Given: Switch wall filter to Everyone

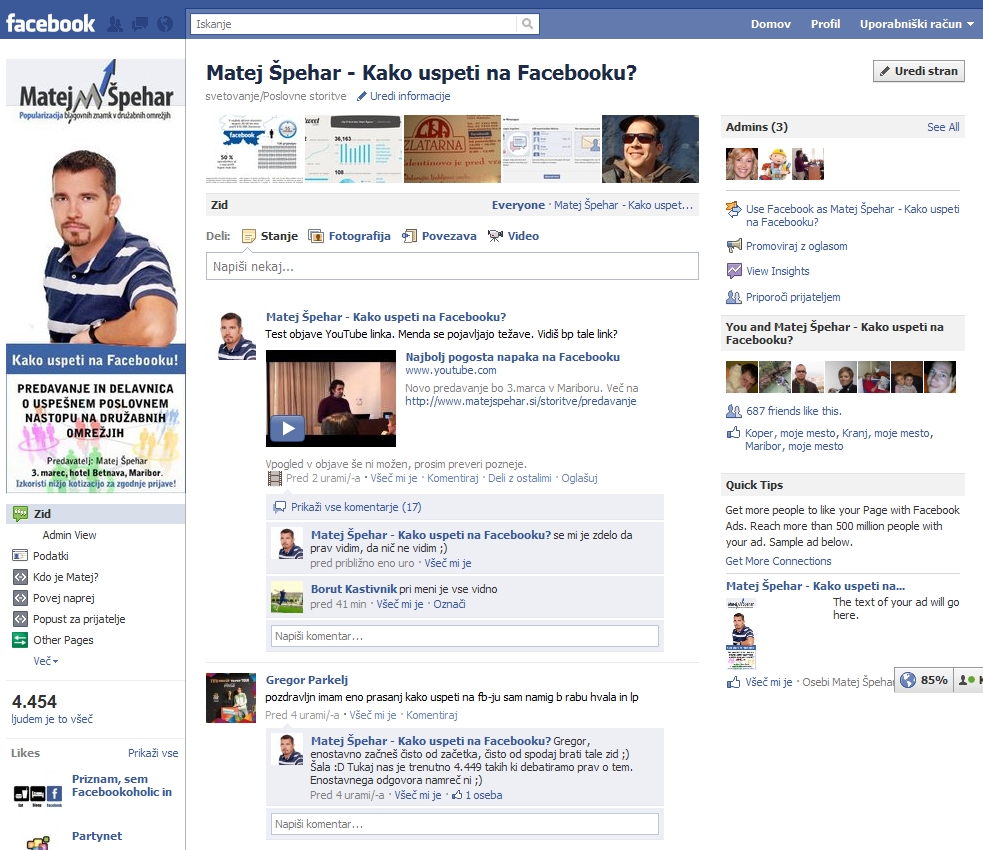Looking at the screenshot, I should point(518,205).
